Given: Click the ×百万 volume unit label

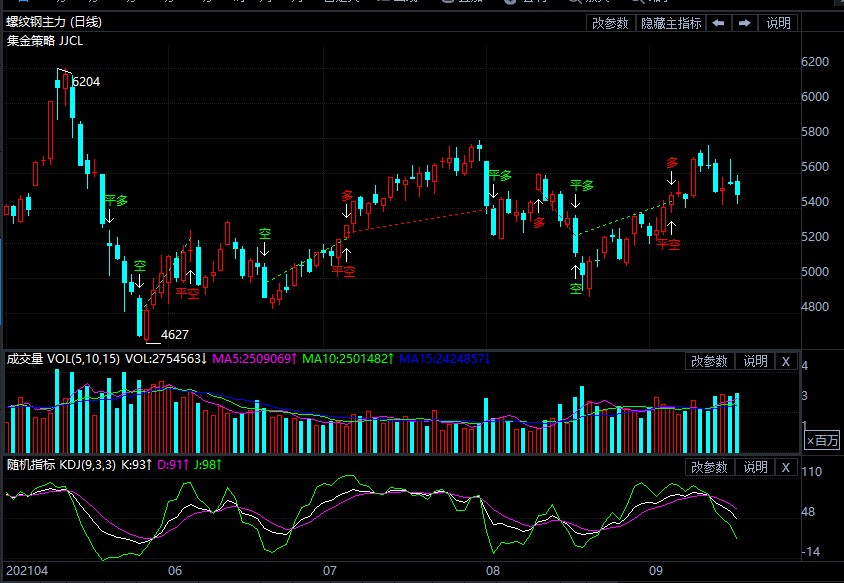Looking at the screenshot, I should 823,440.
